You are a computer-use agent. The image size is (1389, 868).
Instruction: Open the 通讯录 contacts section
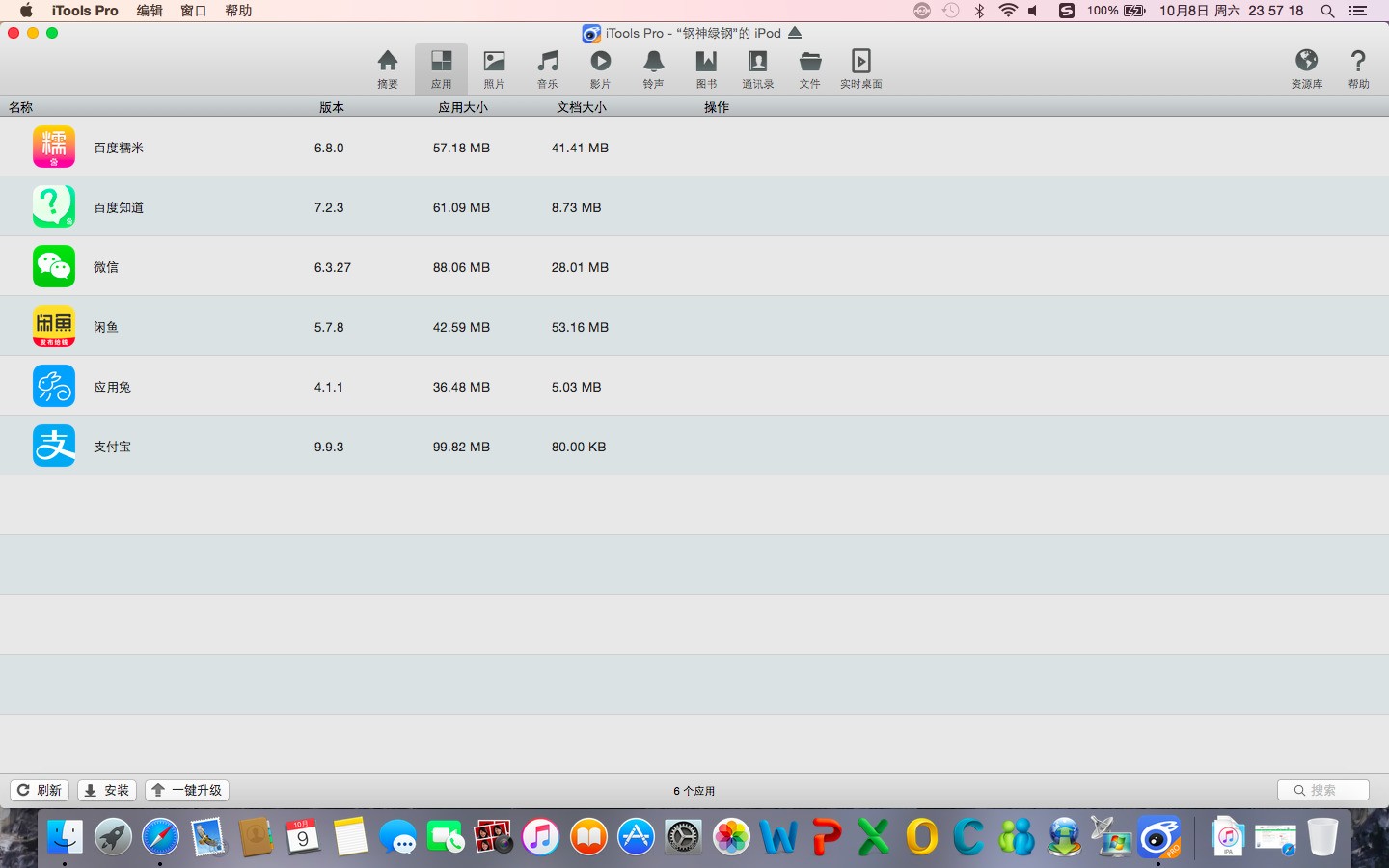click(x=757, y=68)
